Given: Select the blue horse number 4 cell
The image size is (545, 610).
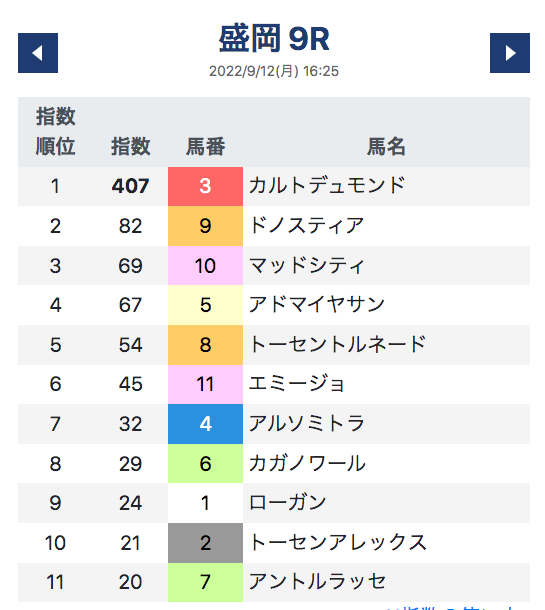Looking at the screenshot, I should click(205, 424).
